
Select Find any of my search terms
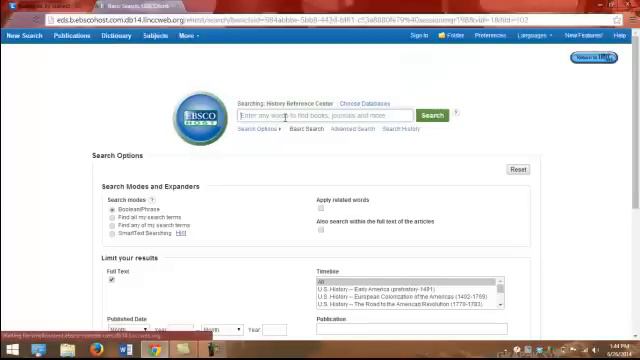112,225
